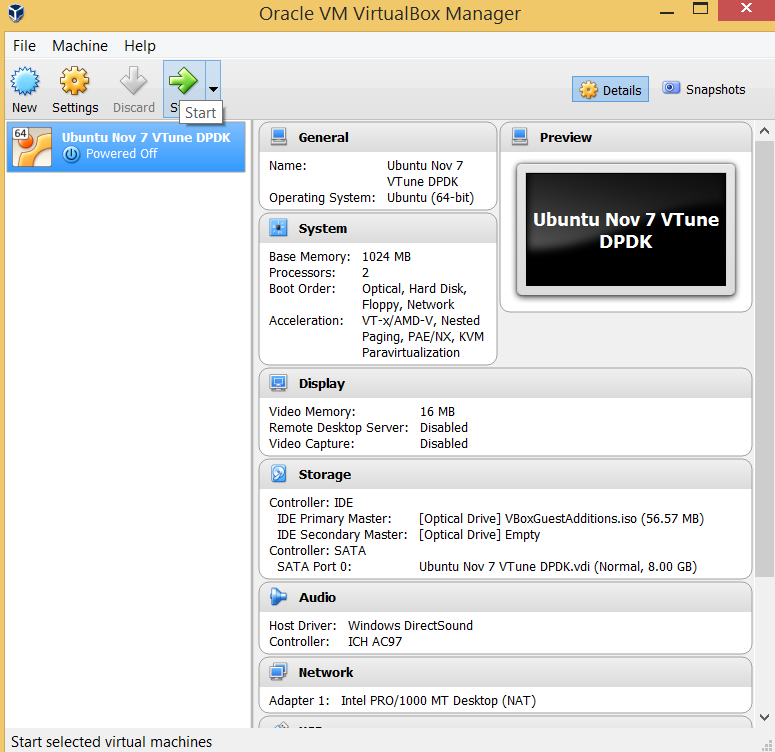Image resolution: width=775 pixels, height=752 pixels.
Task: Click the Windows DirectSound host driver value
Action: [410, 625]
